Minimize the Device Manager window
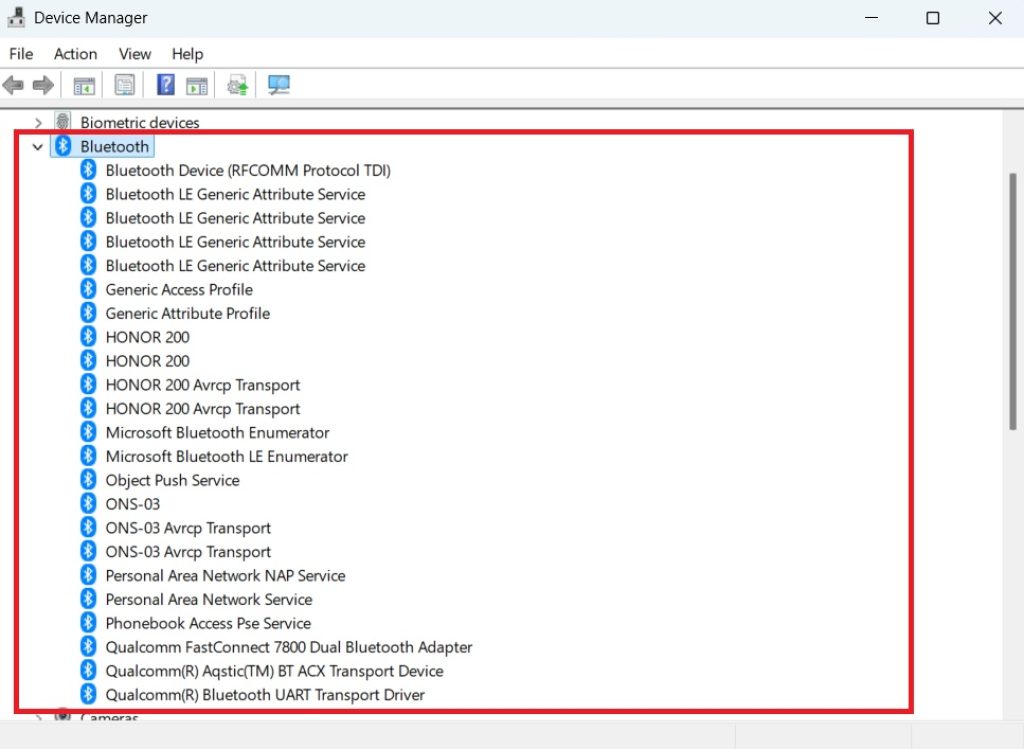1024x749 pixels. pyautogui.click(x=871, y=18)
